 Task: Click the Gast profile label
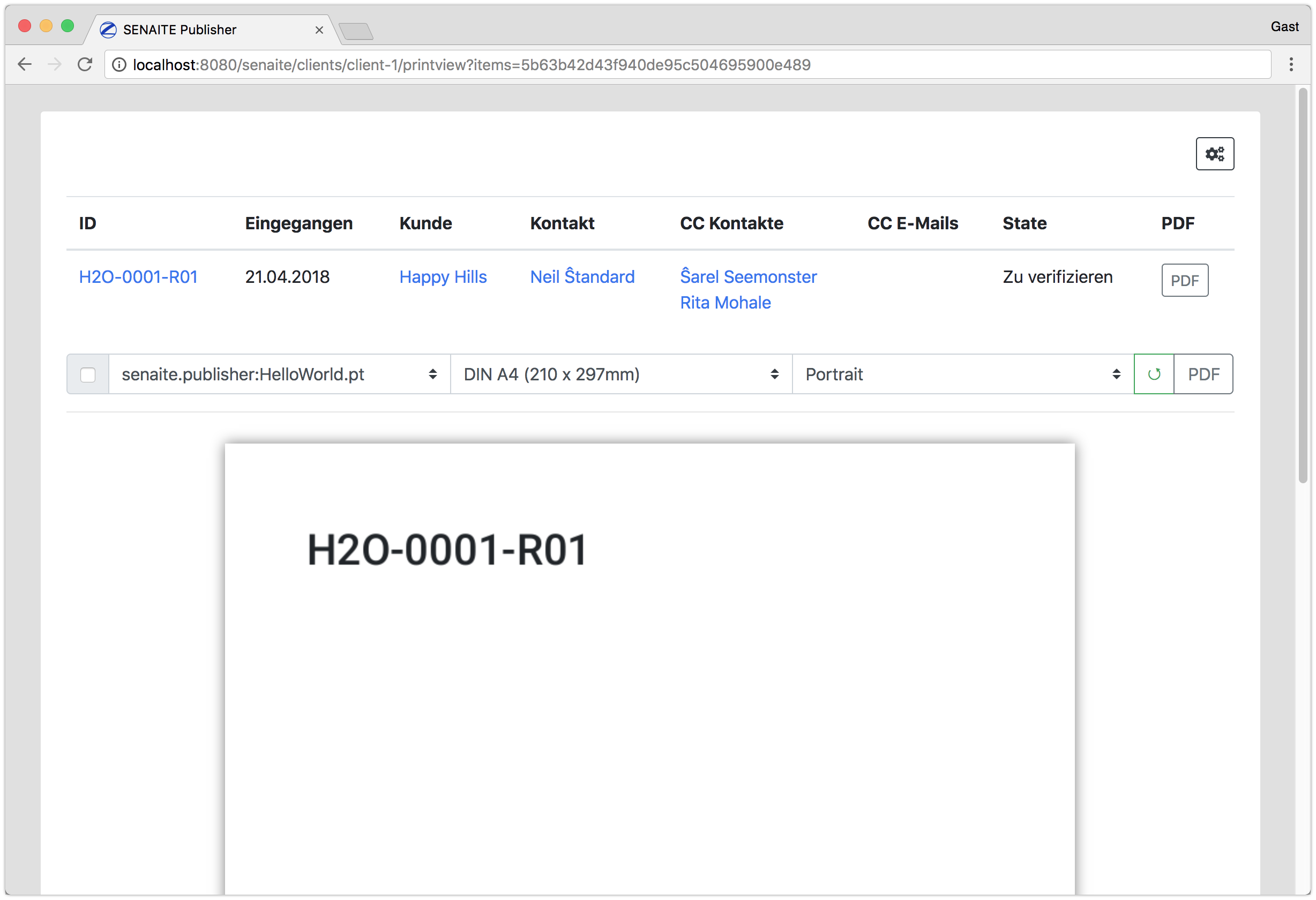(1284, 27)
